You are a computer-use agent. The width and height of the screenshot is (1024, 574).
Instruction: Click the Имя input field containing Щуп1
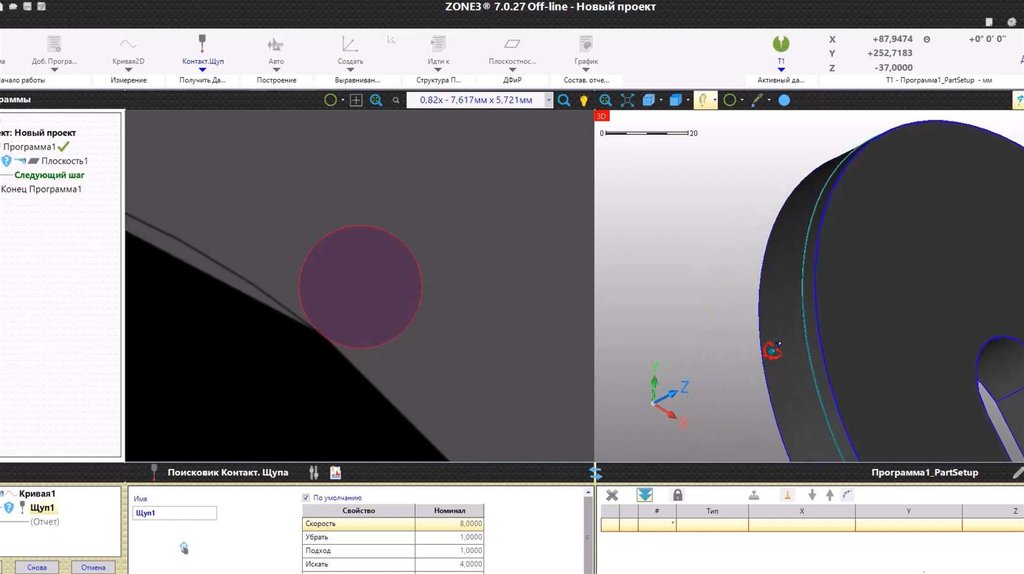[x=174, y=513]
